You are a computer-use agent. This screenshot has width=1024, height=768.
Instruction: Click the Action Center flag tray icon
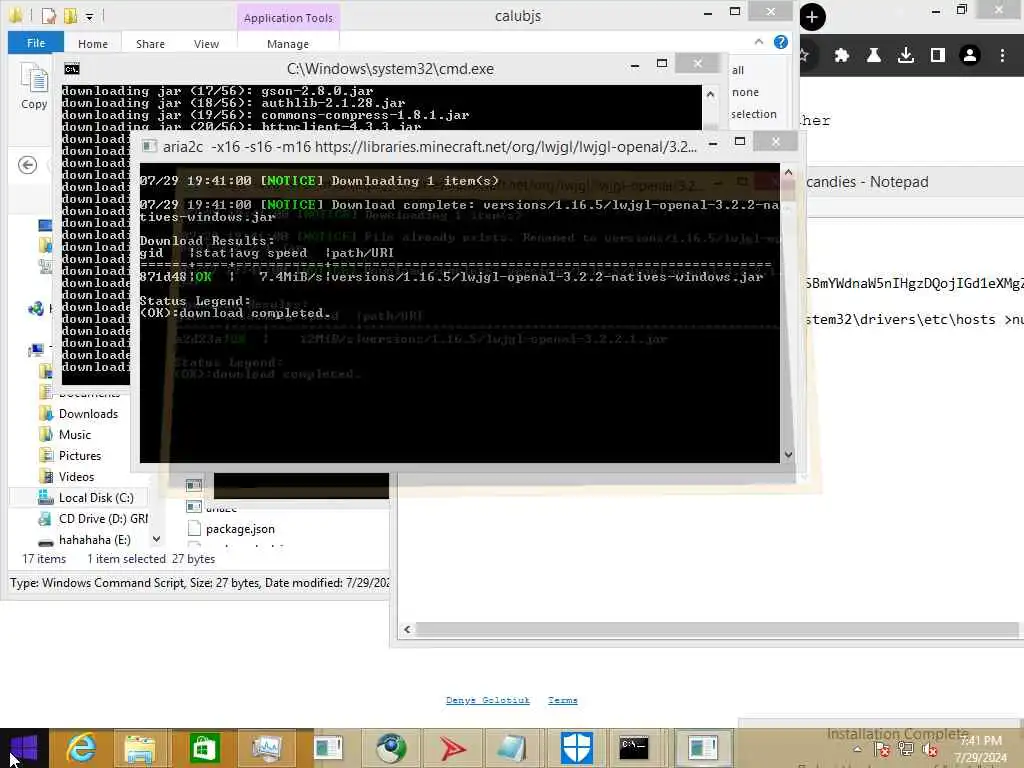coord(882,749)
